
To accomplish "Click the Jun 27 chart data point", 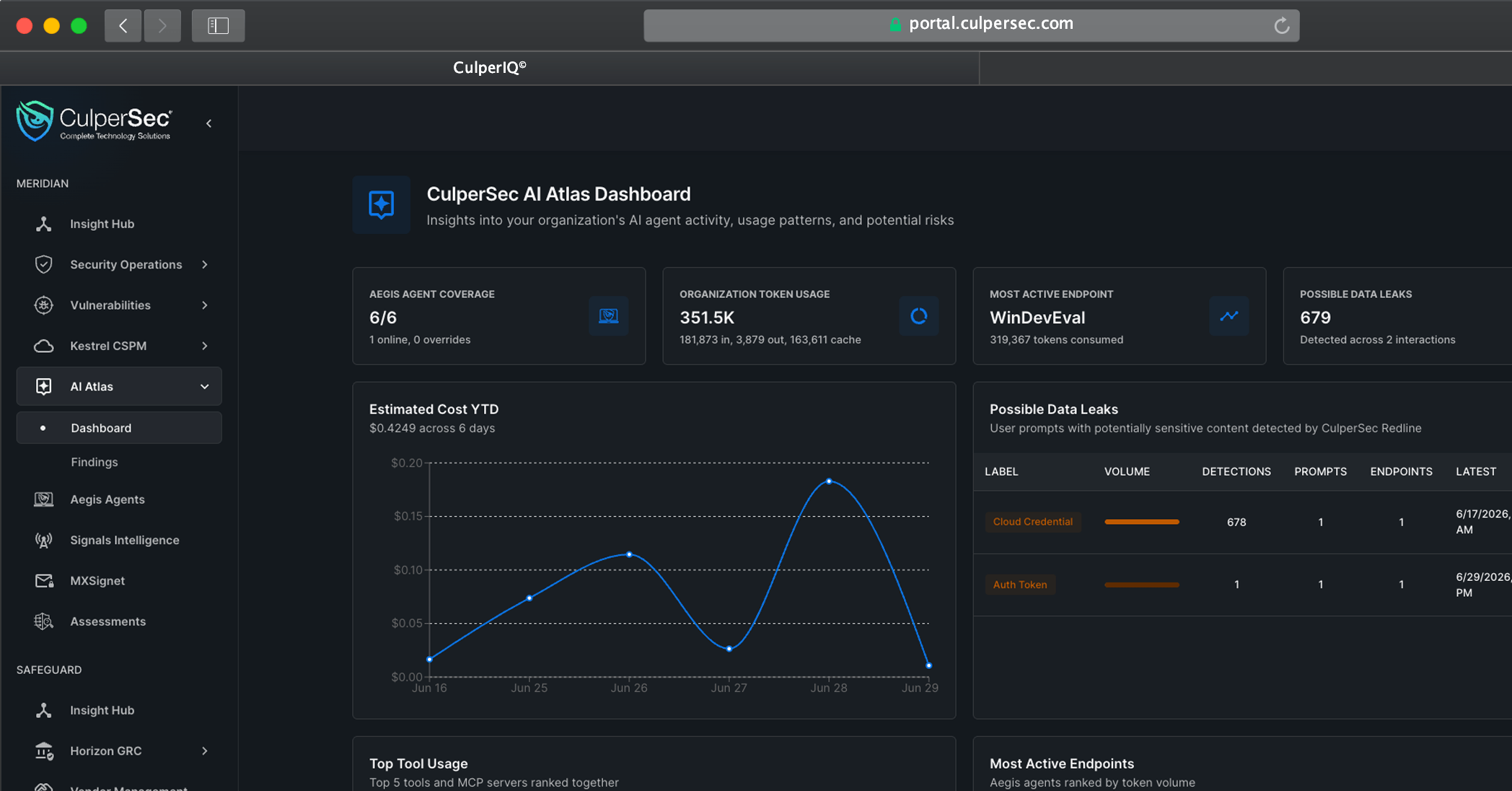I will pos(729,649).
